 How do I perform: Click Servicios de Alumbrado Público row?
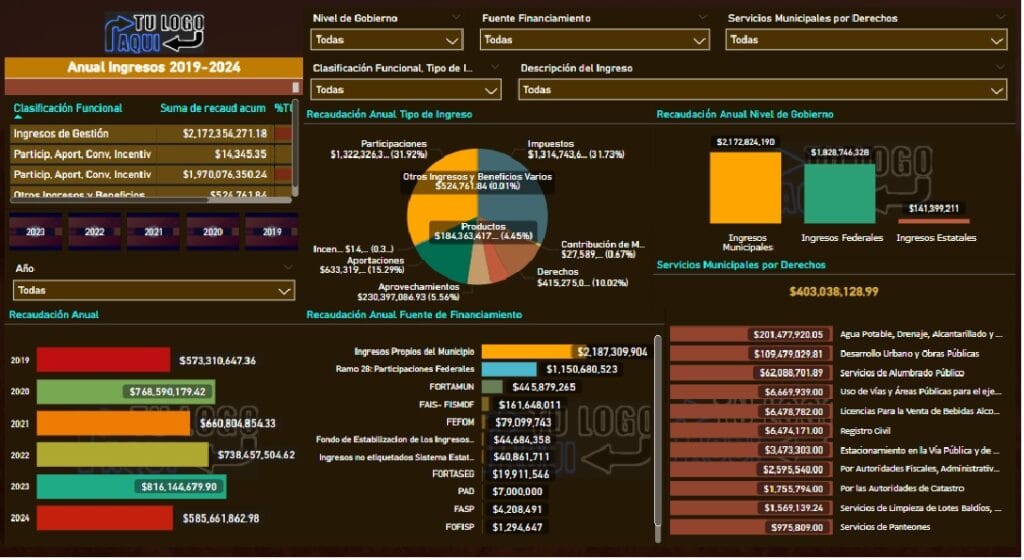(x=836, y=373)
